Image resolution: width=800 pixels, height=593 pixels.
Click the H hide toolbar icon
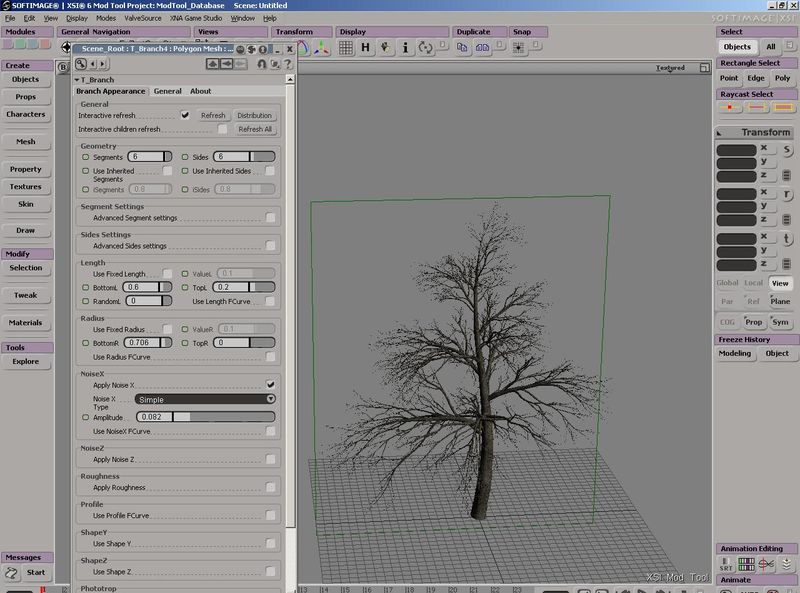[363, 49]
